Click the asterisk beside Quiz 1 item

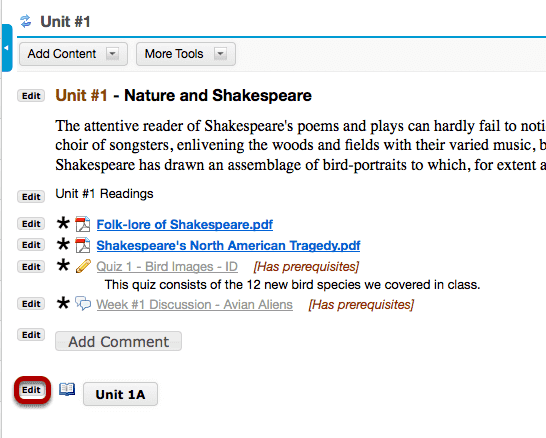(63, 265)
